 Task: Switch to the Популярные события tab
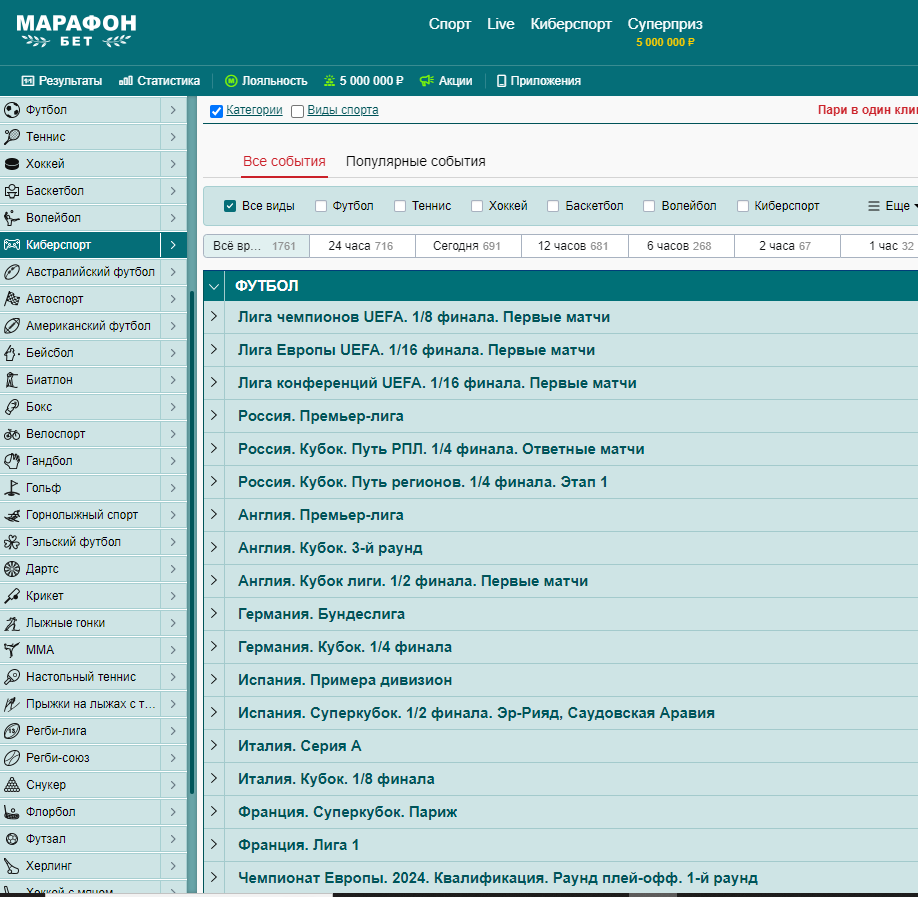pos(416,161)
